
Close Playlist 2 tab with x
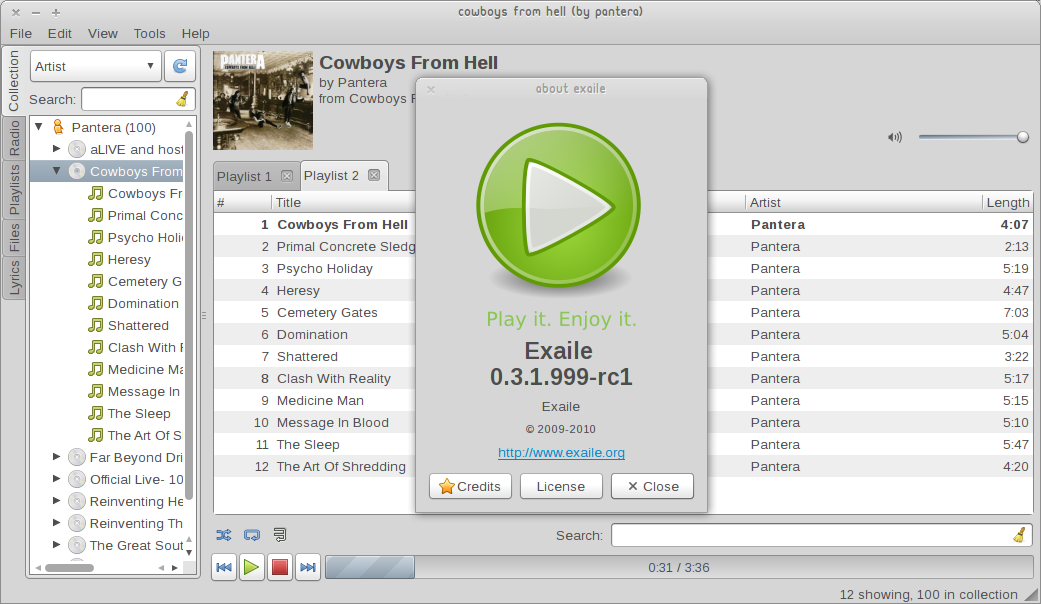pos(374,175)
